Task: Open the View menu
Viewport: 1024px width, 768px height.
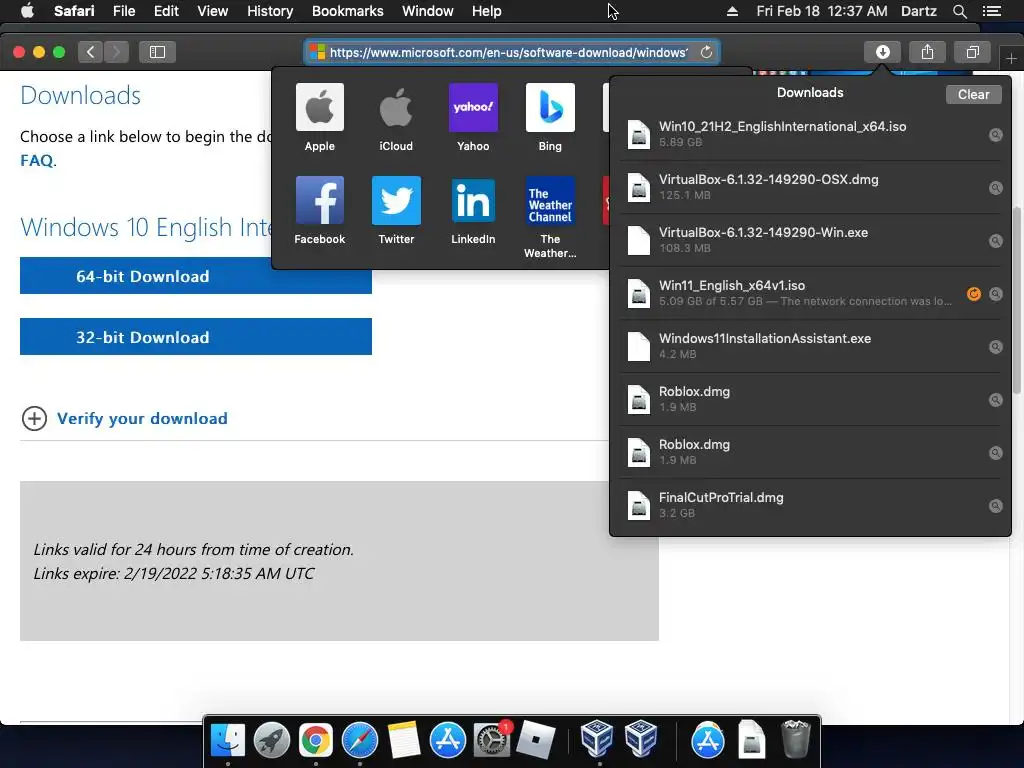Action: click(212, 11)
